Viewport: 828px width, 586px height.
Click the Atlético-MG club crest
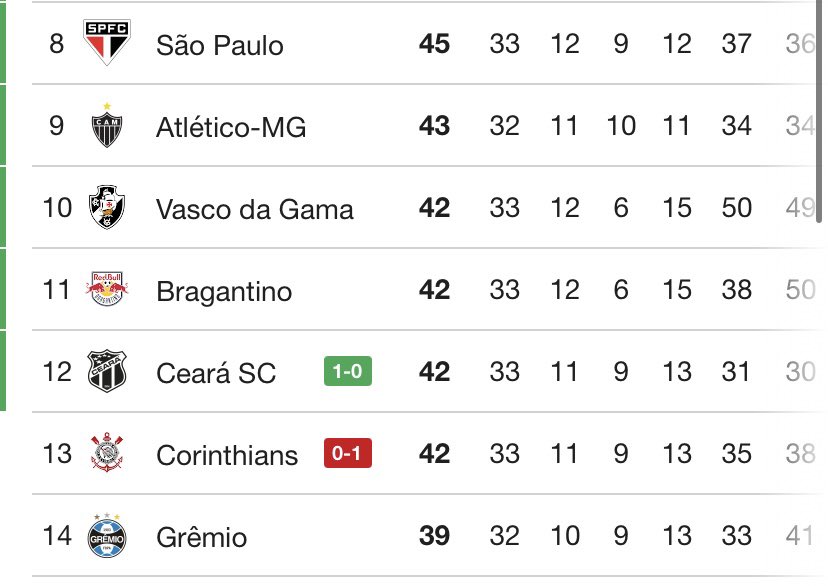[x=106, y=126]
